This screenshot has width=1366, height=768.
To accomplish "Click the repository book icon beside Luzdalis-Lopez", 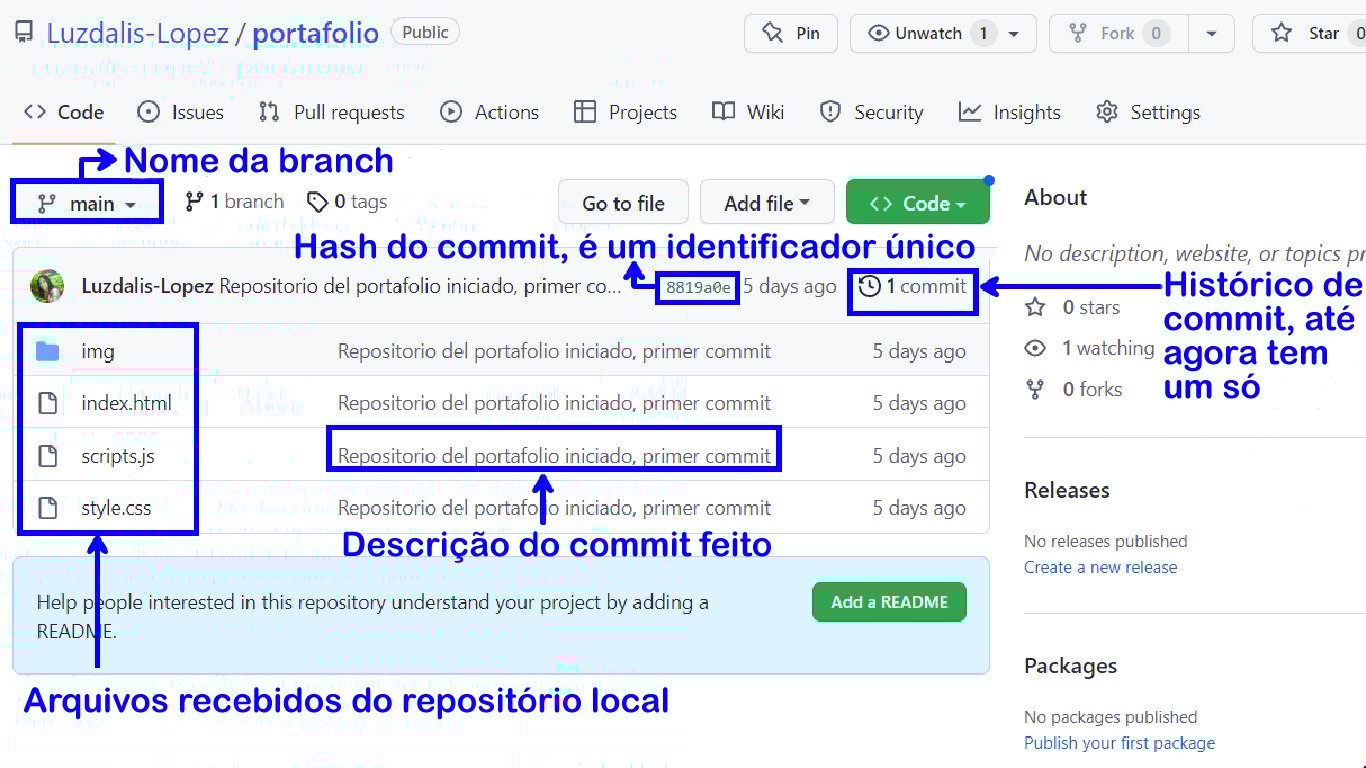I will [24, 33].
